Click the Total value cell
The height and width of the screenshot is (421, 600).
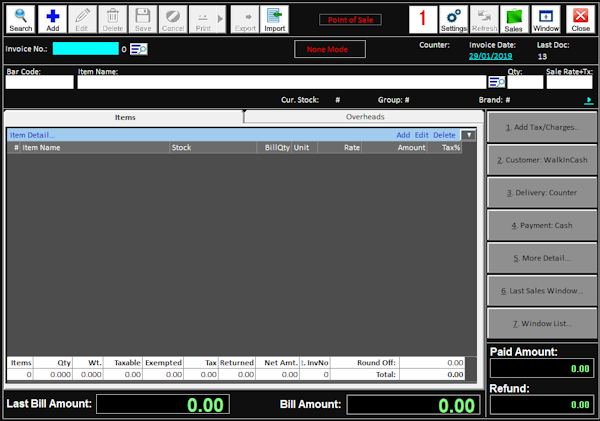click(x=432, y=374)
